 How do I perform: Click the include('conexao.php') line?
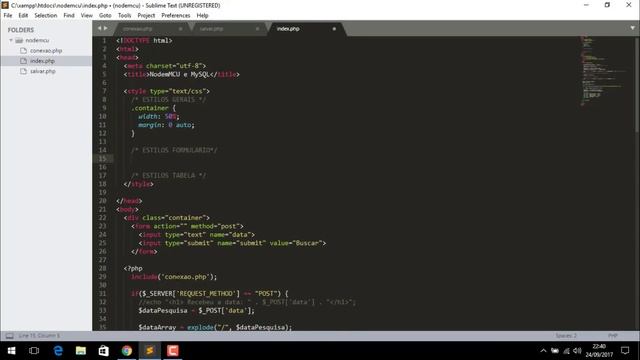pyautogui.click(x=174, y=277)
